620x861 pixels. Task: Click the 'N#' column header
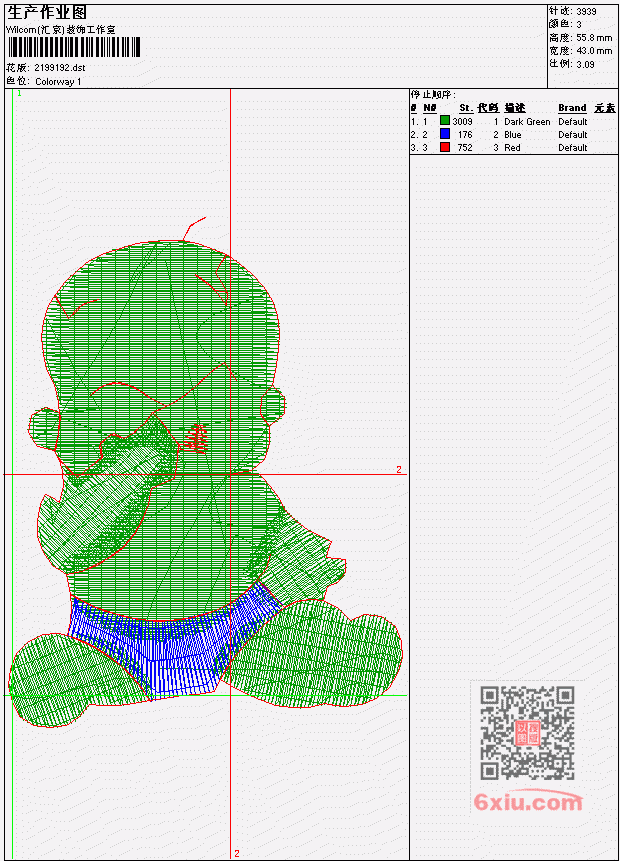[429, 108]
